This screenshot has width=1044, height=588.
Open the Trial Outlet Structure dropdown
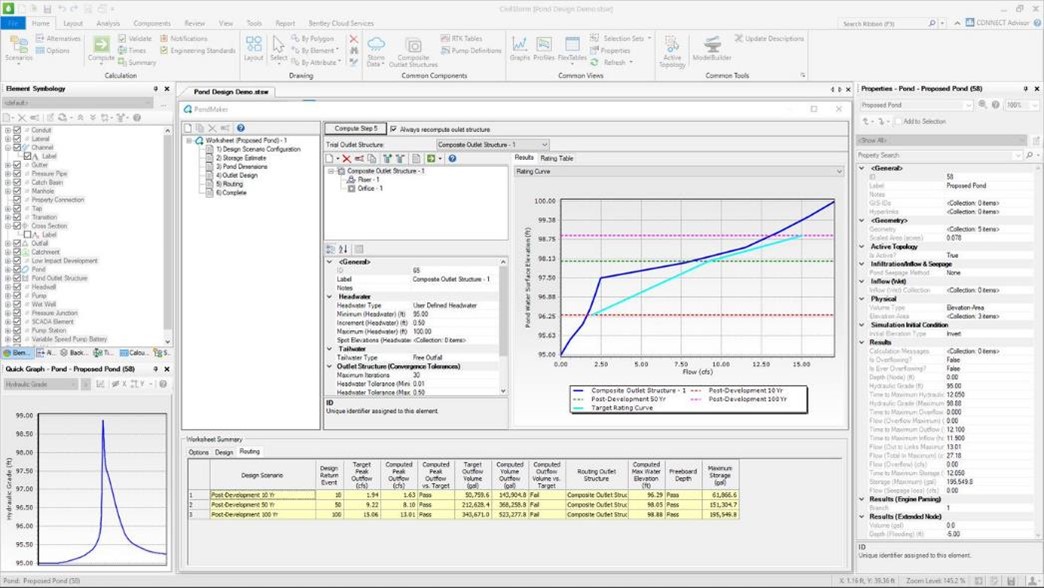[x=545, y=145]
